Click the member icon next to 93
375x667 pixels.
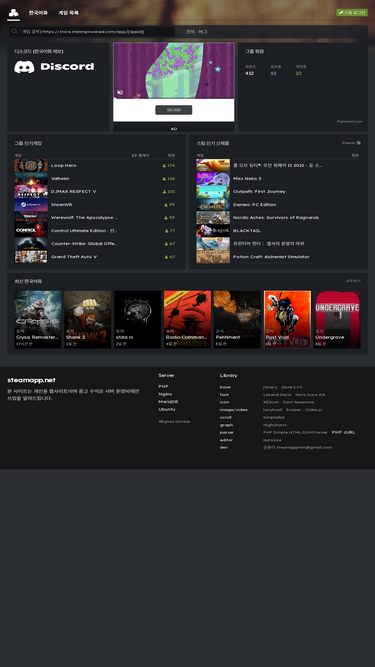coord(166,218)
